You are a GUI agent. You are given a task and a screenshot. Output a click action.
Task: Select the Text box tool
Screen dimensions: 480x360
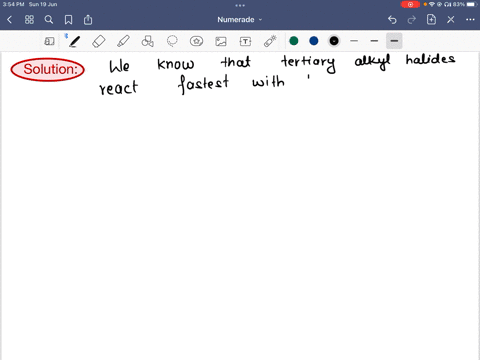pos(245,41)
